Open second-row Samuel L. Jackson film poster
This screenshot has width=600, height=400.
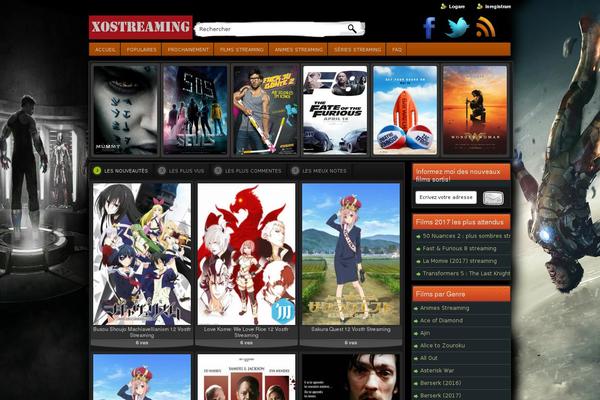[x=246, y=377]
